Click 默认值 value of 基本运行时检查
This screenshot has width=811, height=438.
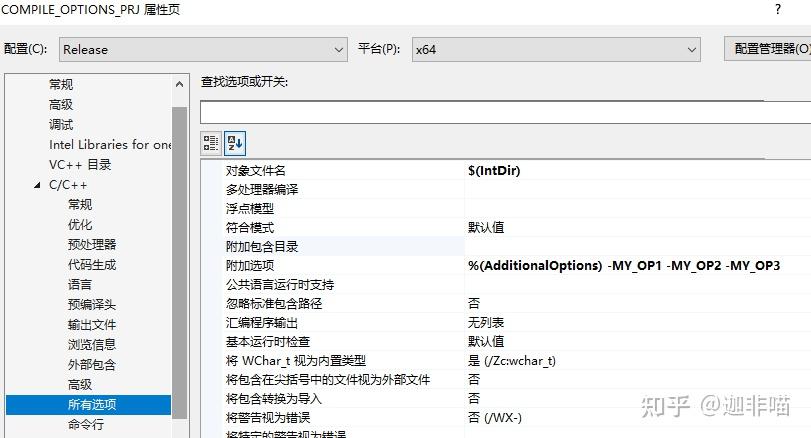click(486, 342)
